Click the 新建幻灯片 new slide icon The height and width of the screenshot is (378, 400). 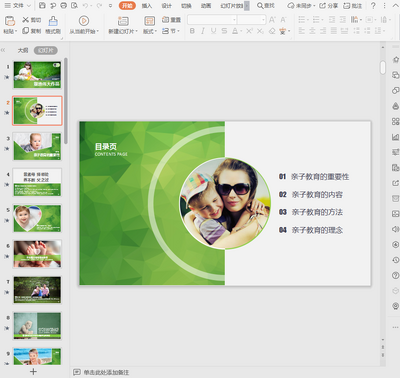123,21
